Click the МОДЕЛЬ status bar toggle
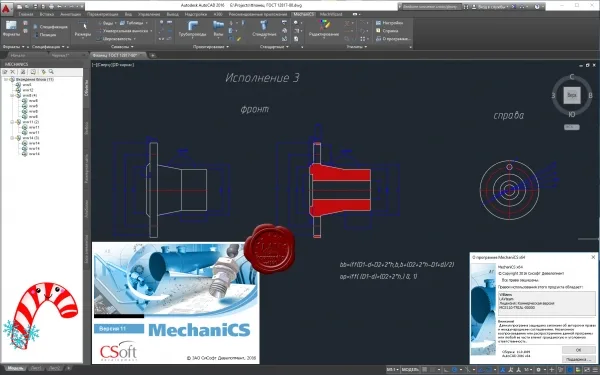This screenshot has width=600, height=375. (411, 370)
